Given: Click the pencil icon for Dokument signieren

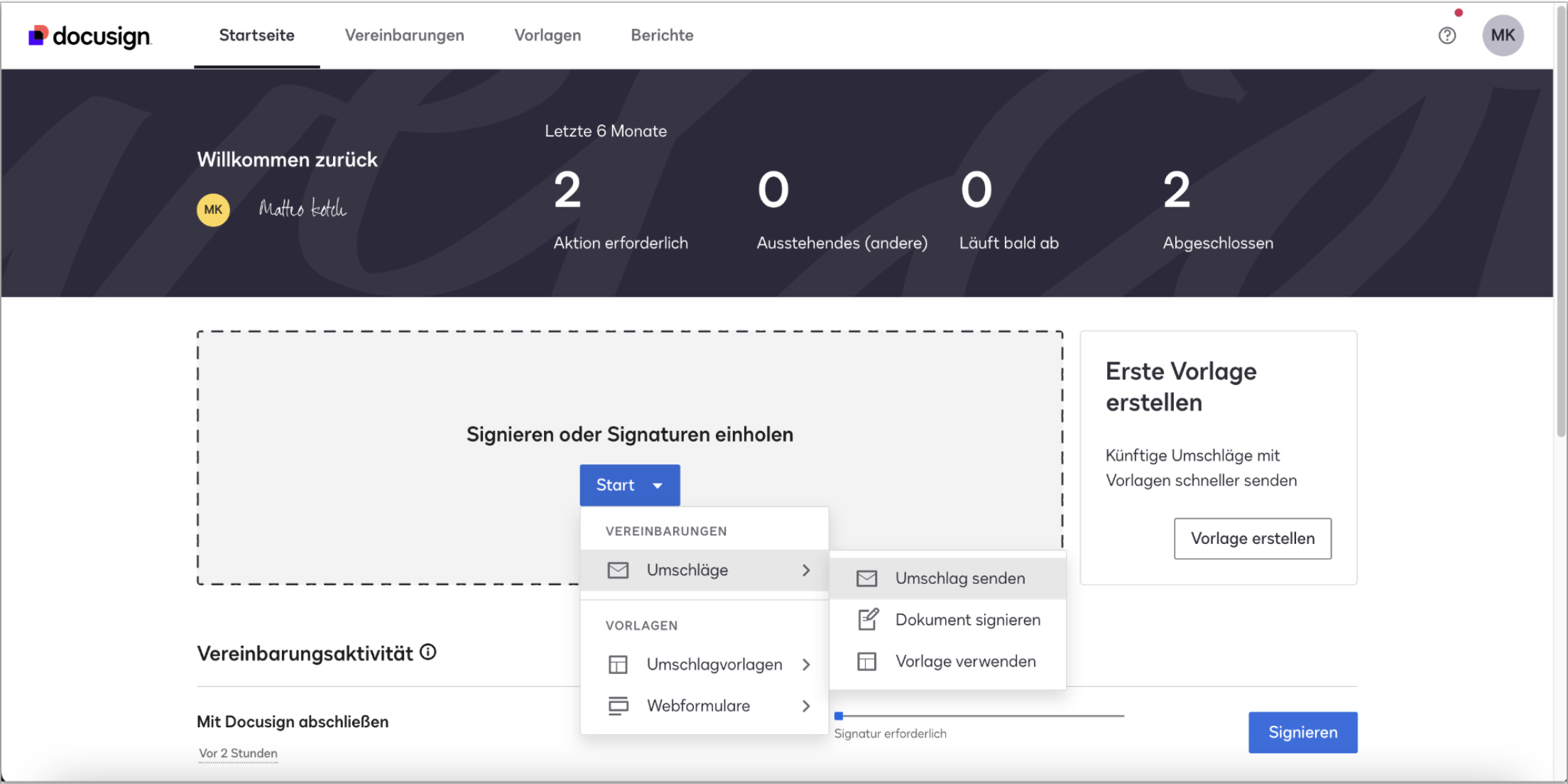Looking at the screenshot, I should tap(867, 619).
